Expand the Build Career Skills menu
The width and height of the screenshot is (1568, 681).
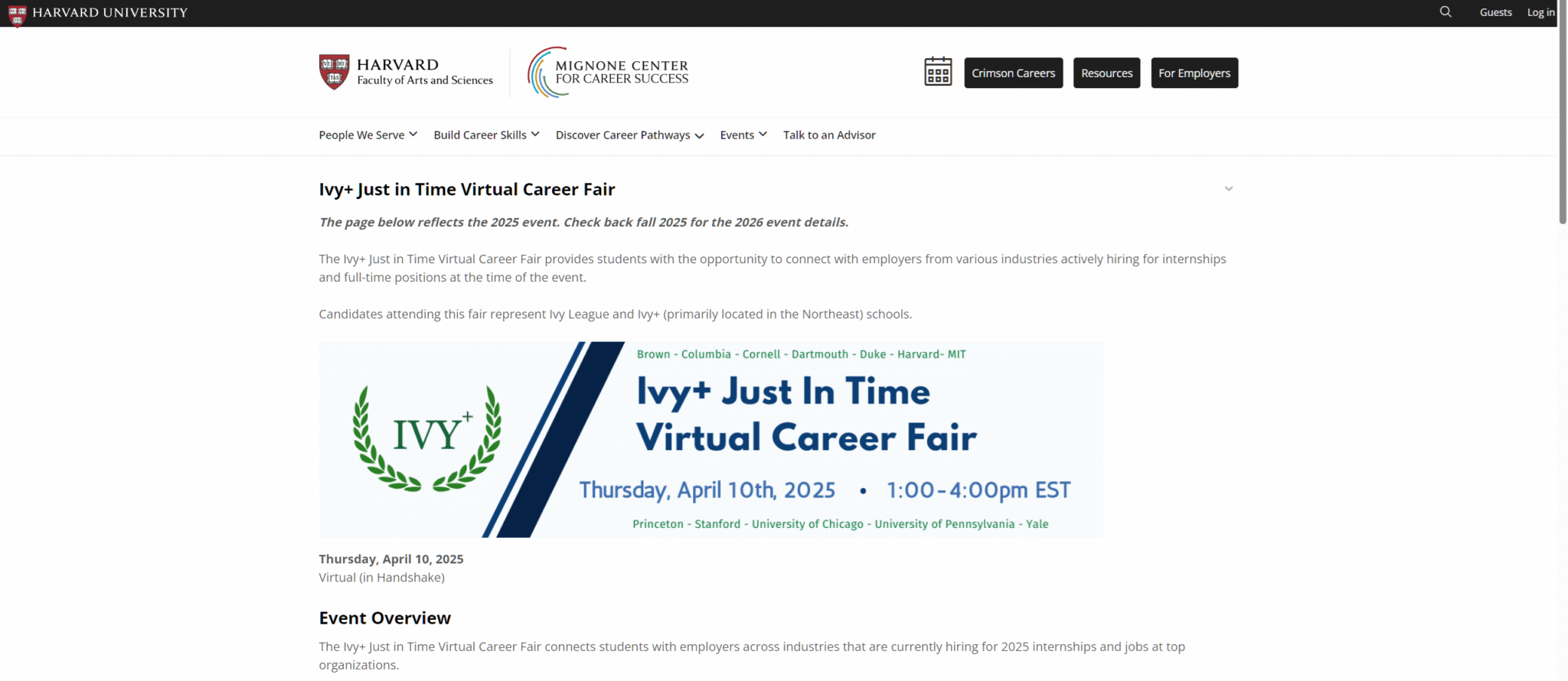[x=486, y=135]
